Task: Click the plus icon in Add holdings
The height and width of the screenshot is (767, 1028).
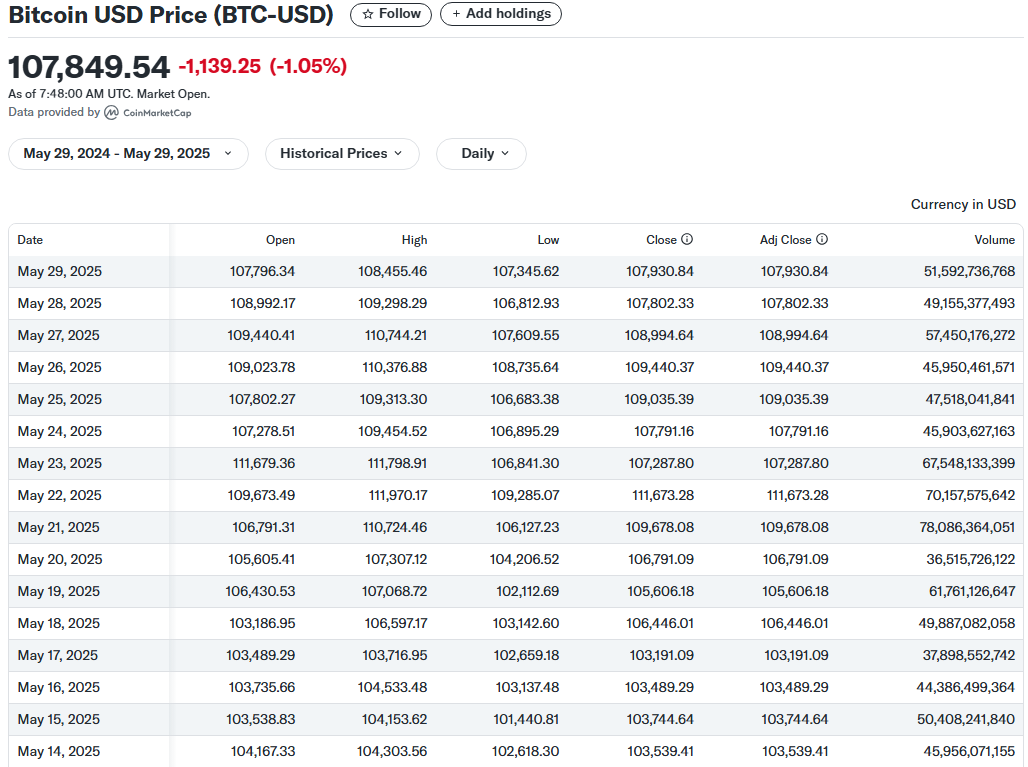Action: [x=458, y=14]
